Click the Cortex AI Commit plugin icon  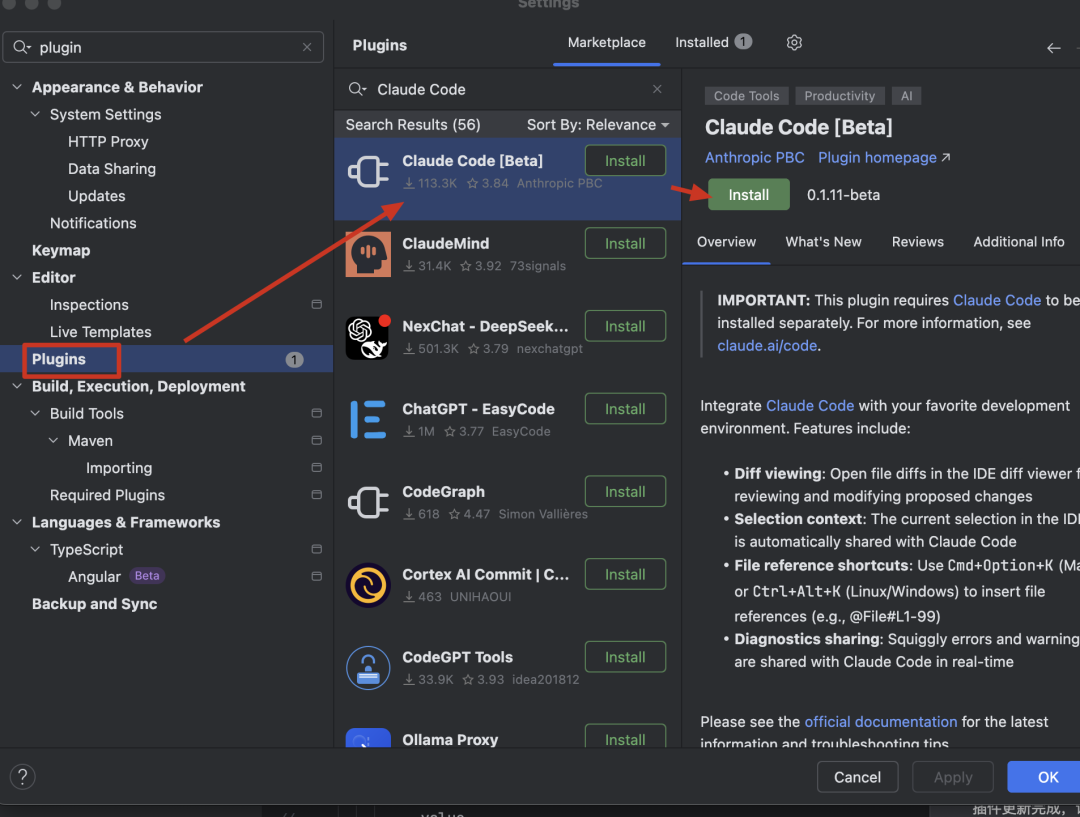(x=368, y=585)
